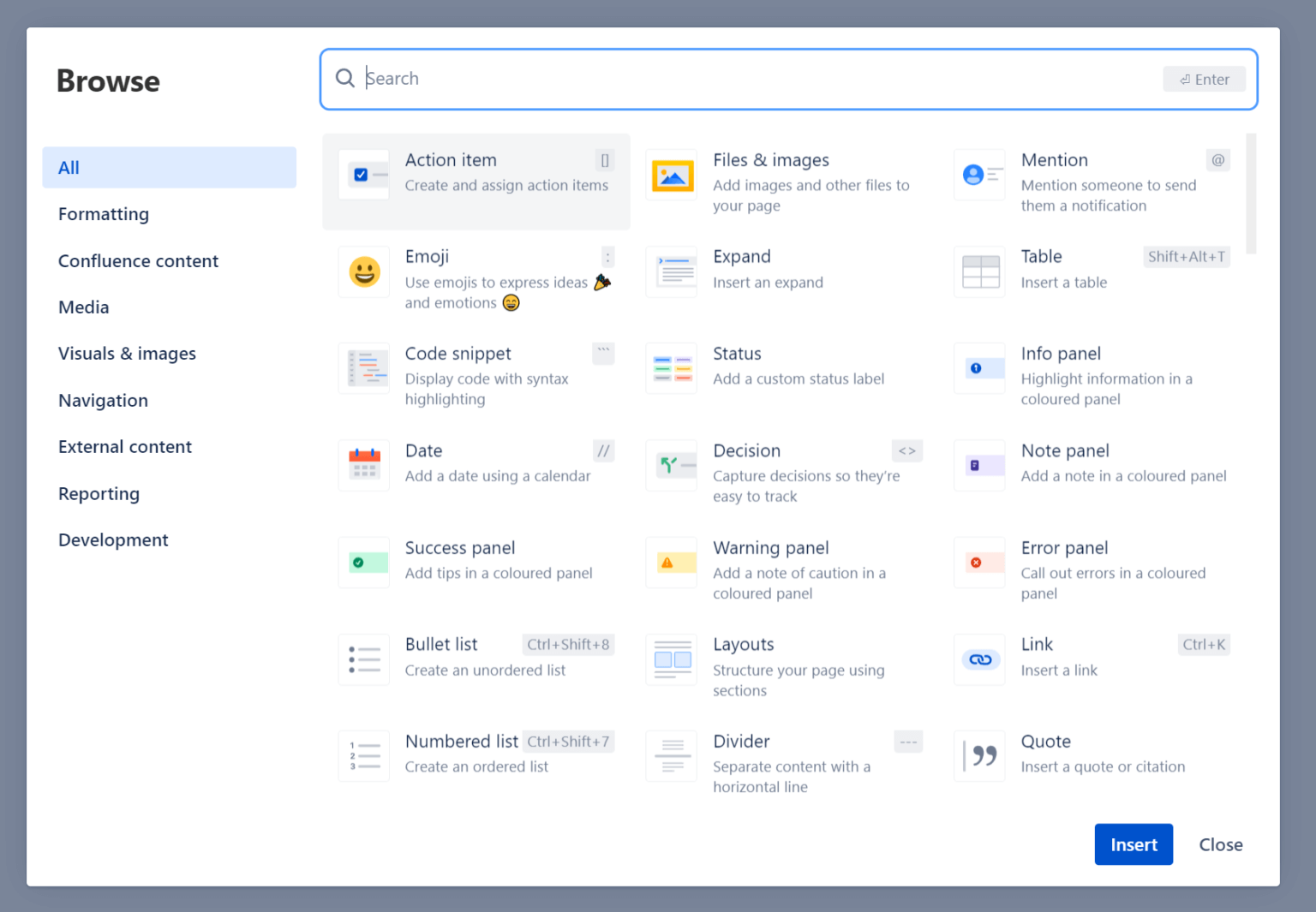Choose the Quote marks icon
1316x912 pixels.
pyautogui.click(x=980, y=756)
